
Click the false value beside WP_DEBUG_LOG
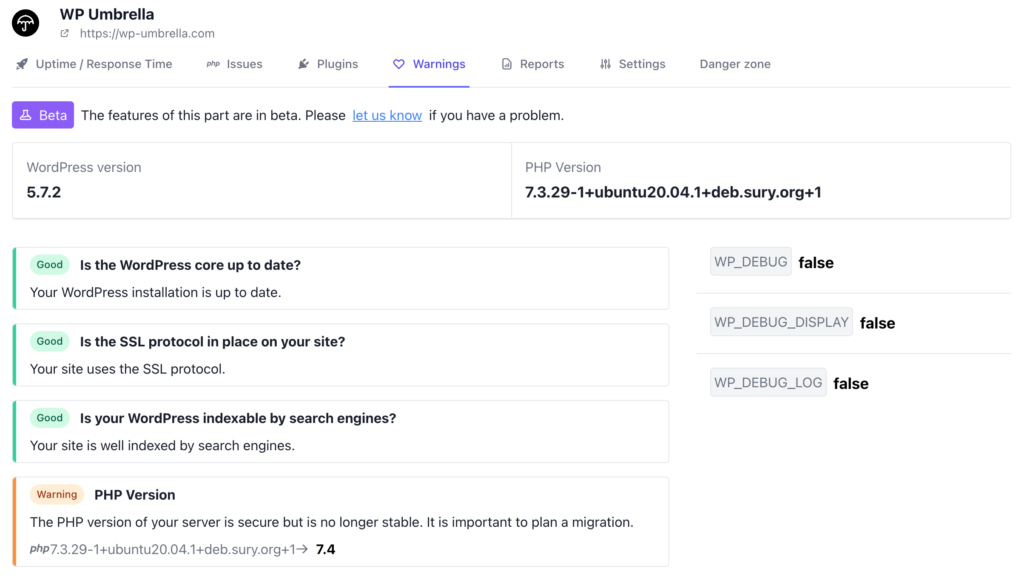tap(851, 383)
